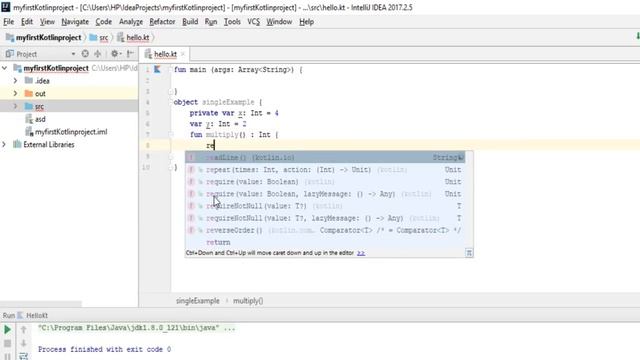Choose requireNotNull with lazyMessage suggestion
Viewport: 640px width, 360px height.
tap(325, 218)
